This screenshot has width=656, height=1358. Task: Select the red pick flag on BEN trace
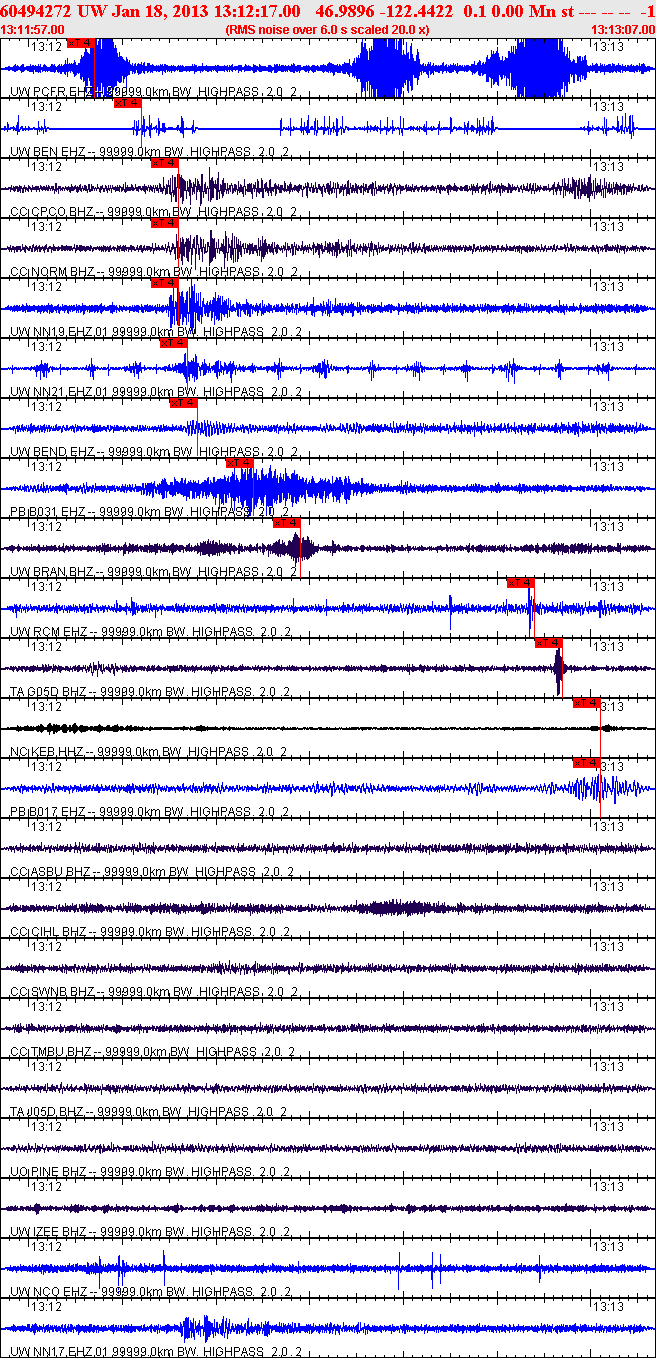(x=127, y=103)
